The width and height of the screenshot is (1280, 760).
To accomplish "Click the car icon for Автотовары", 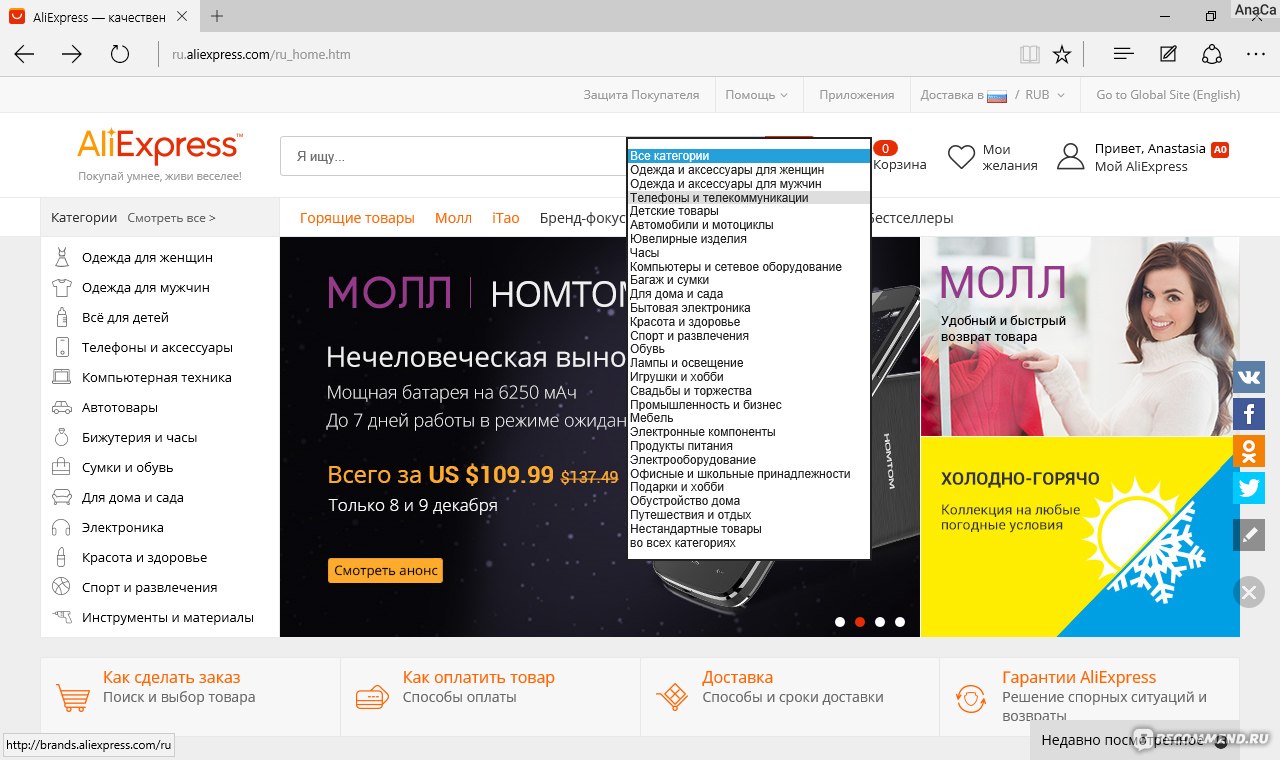I will coord(62,407).
